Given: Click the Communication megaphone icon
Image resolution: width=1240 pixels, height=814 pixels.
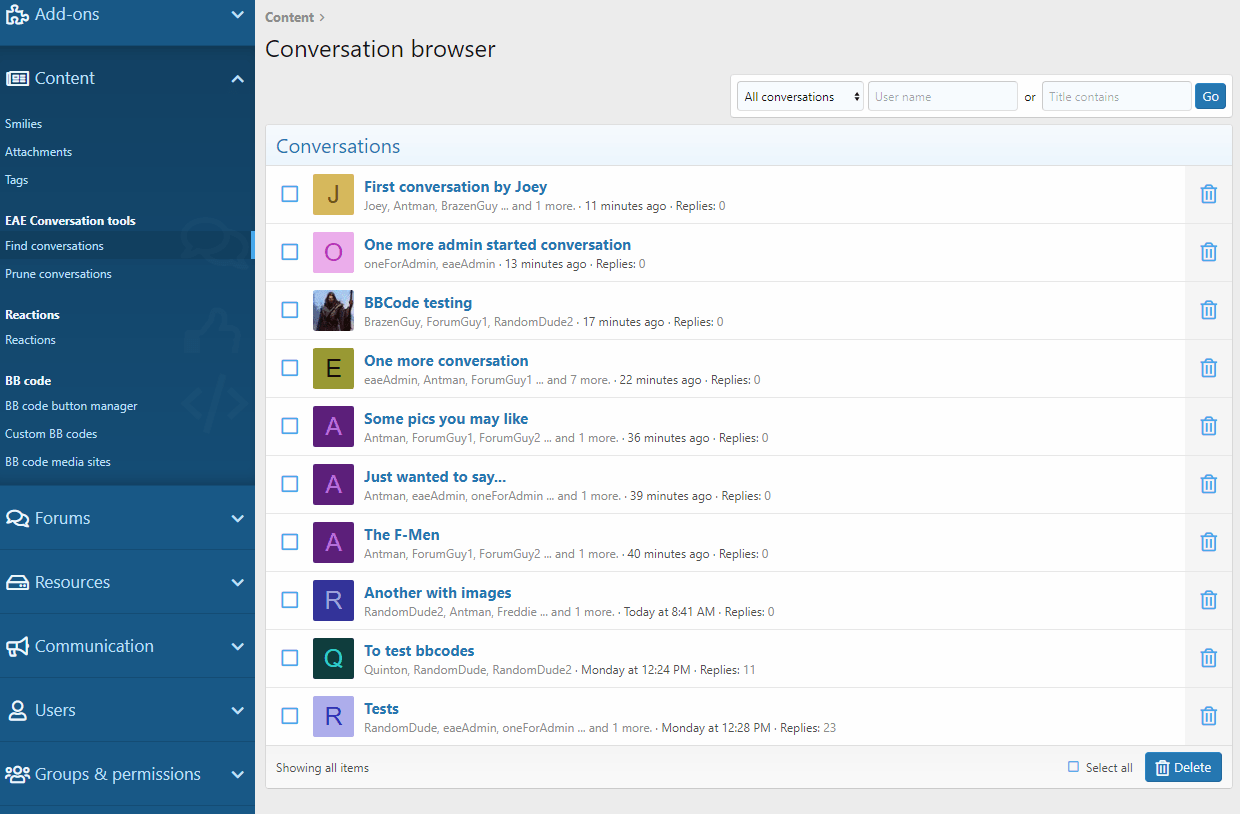Looking at the screenshot, I should point(17,646).
